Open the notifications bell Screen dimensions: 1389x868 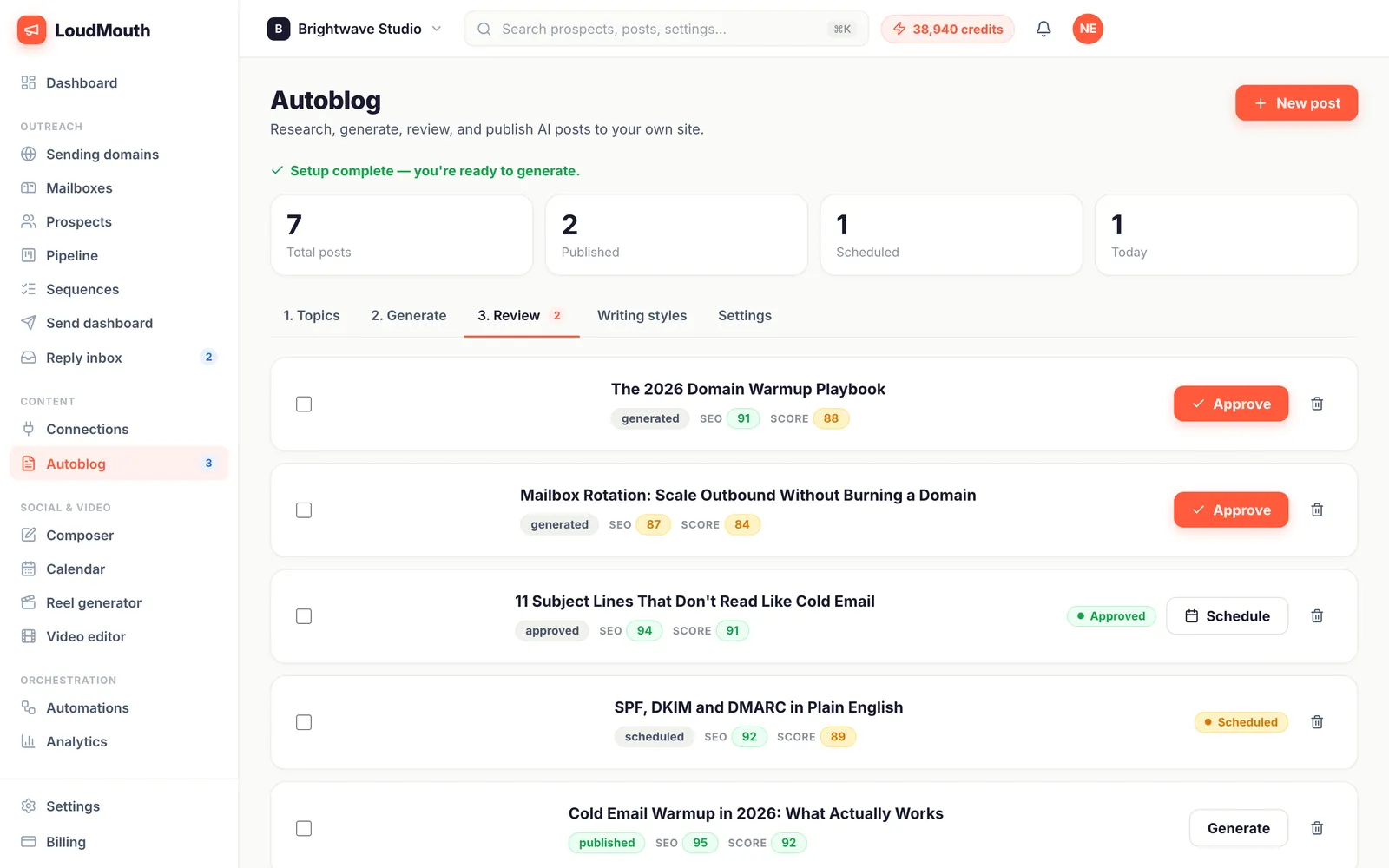tap(1043, 29)
